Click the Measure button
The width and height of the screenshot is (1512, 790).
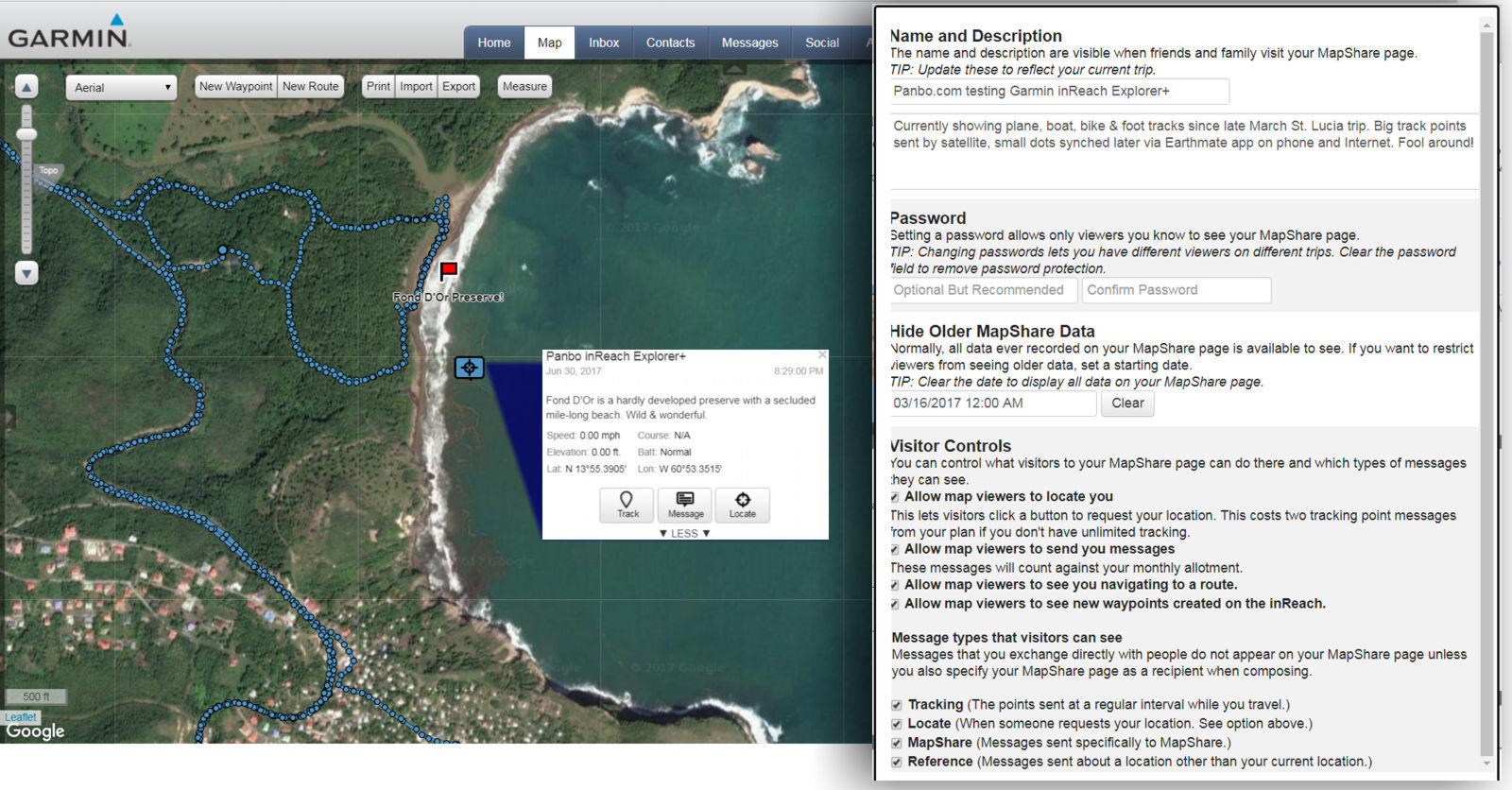click(524, 86)
